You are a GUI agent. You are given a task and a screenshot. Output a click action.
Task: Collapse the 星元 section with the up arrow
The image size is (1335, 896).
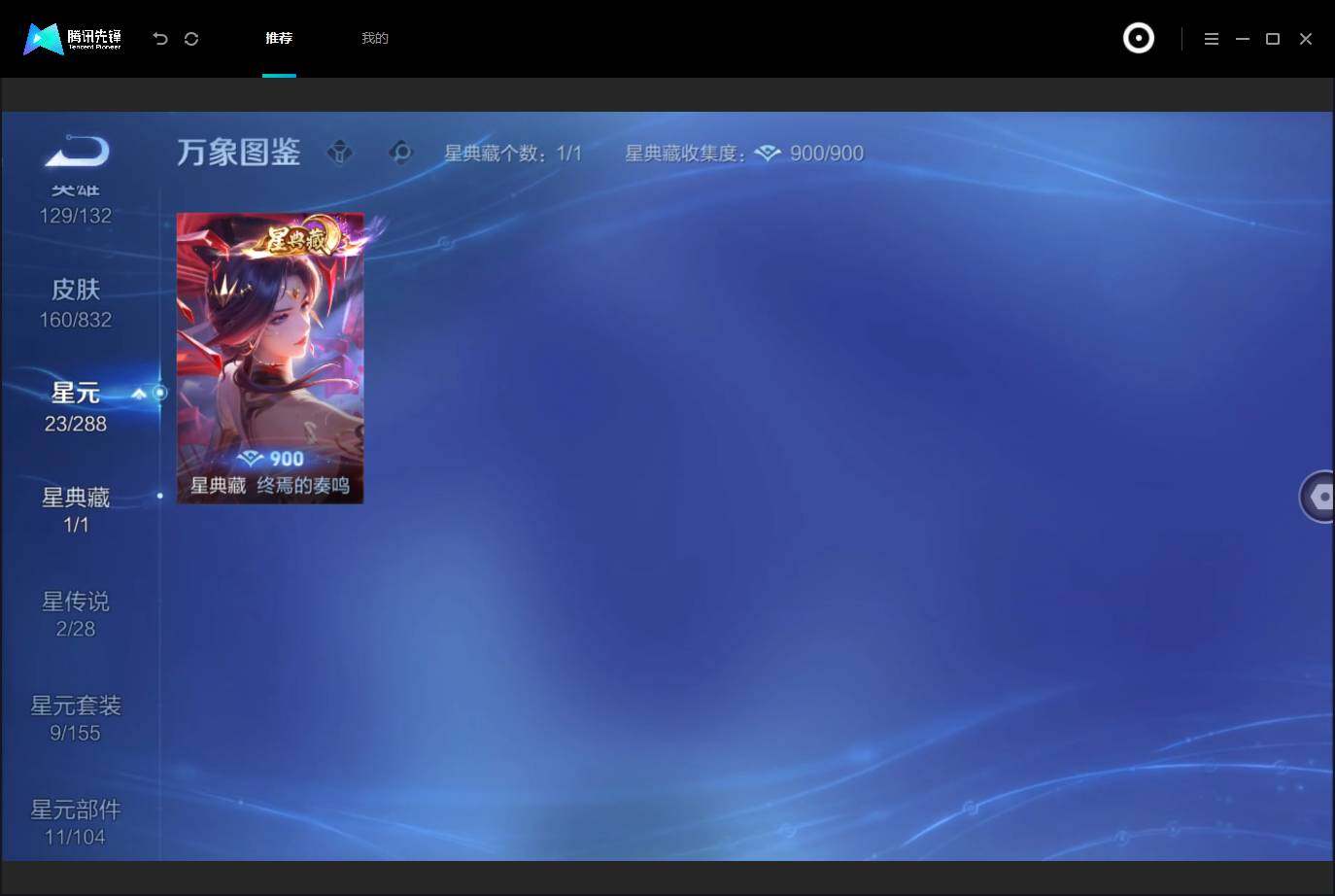pos(139,394)
